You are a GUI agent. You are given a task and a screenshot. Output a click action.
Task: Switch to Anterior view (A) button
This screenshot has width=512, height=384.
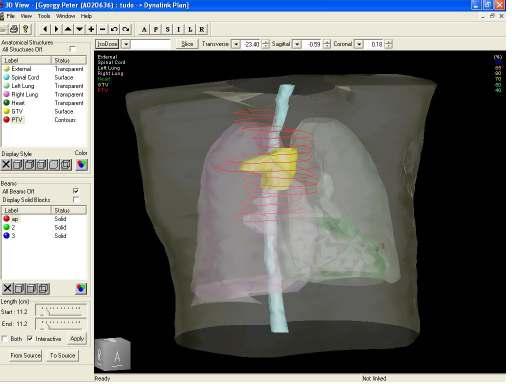click(x=144, y=29)
